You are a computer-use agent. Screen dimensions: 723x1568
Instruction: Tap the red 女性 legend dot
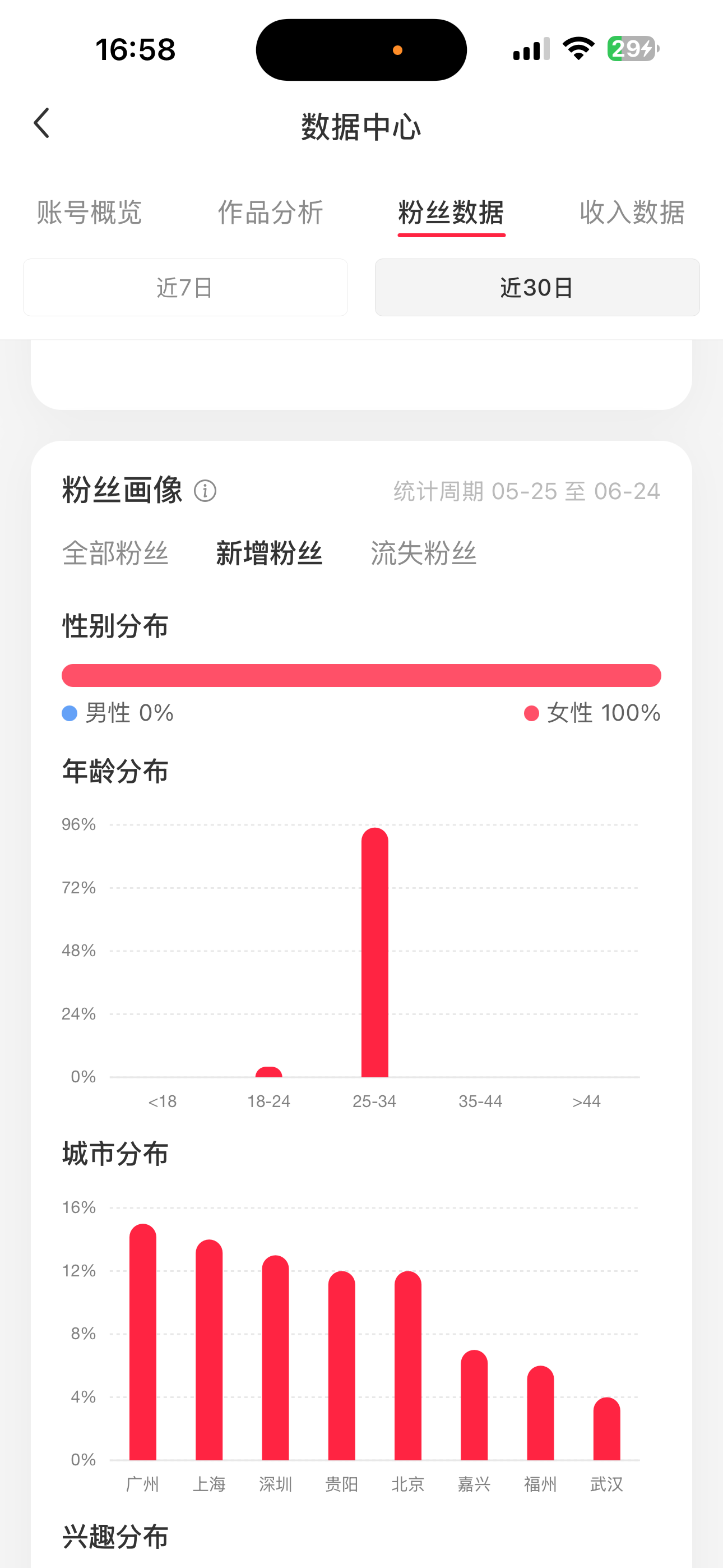[531, 713]
